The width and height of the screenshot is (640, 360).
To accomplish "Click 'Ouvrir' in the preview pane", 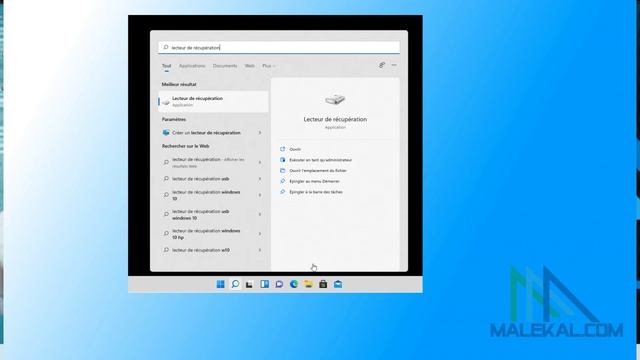I will (x=295, y=149).
